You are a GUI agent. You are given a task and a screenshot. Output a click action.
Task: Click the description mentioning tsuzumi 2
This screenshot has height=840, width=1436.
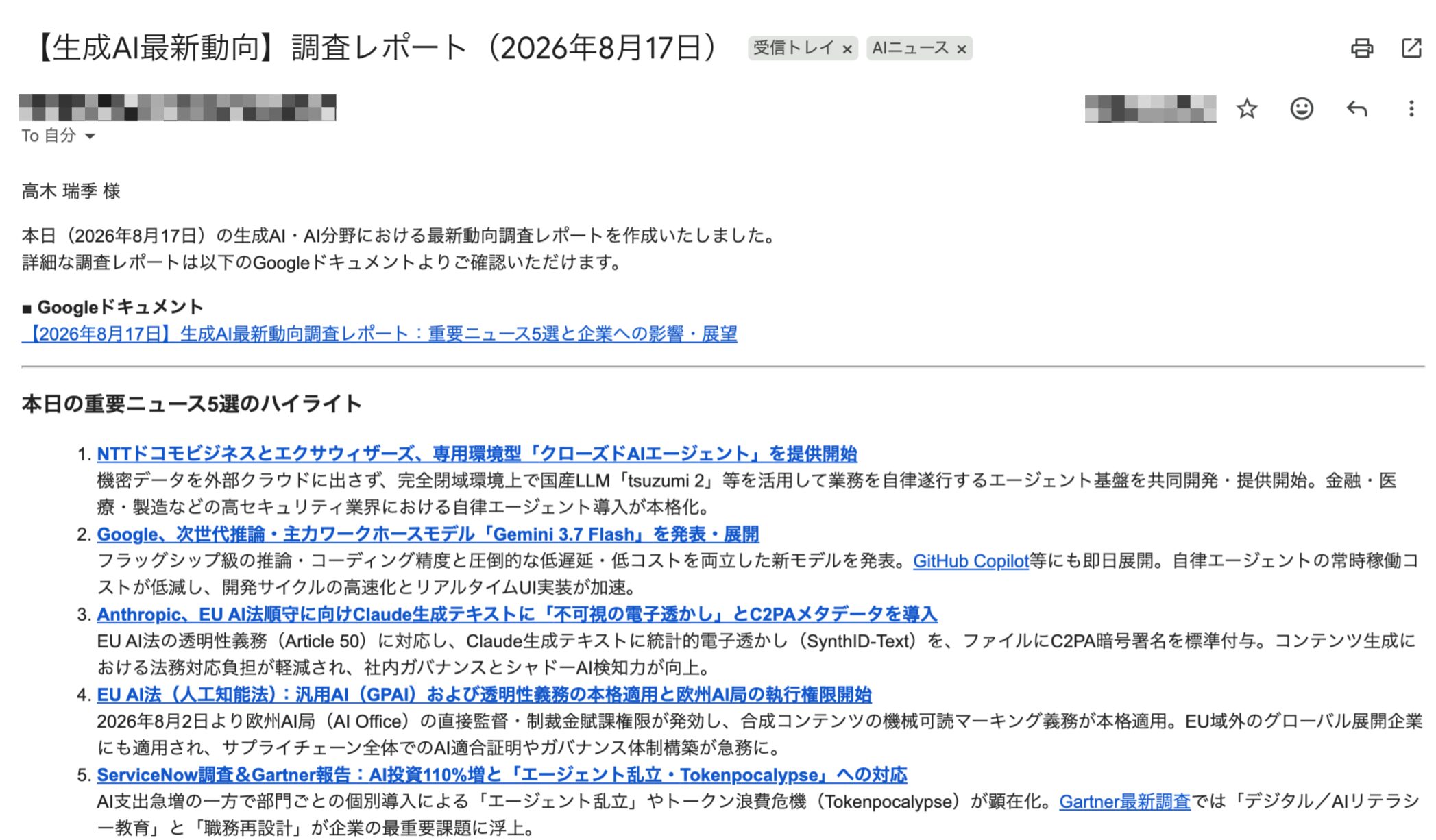[x=746, y=493]
